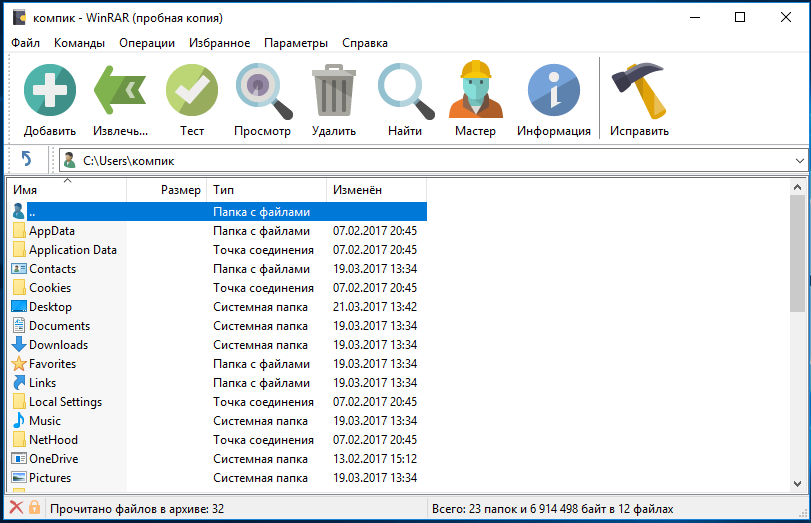
Task: Open the Операции menu
Action: [147, 43]
